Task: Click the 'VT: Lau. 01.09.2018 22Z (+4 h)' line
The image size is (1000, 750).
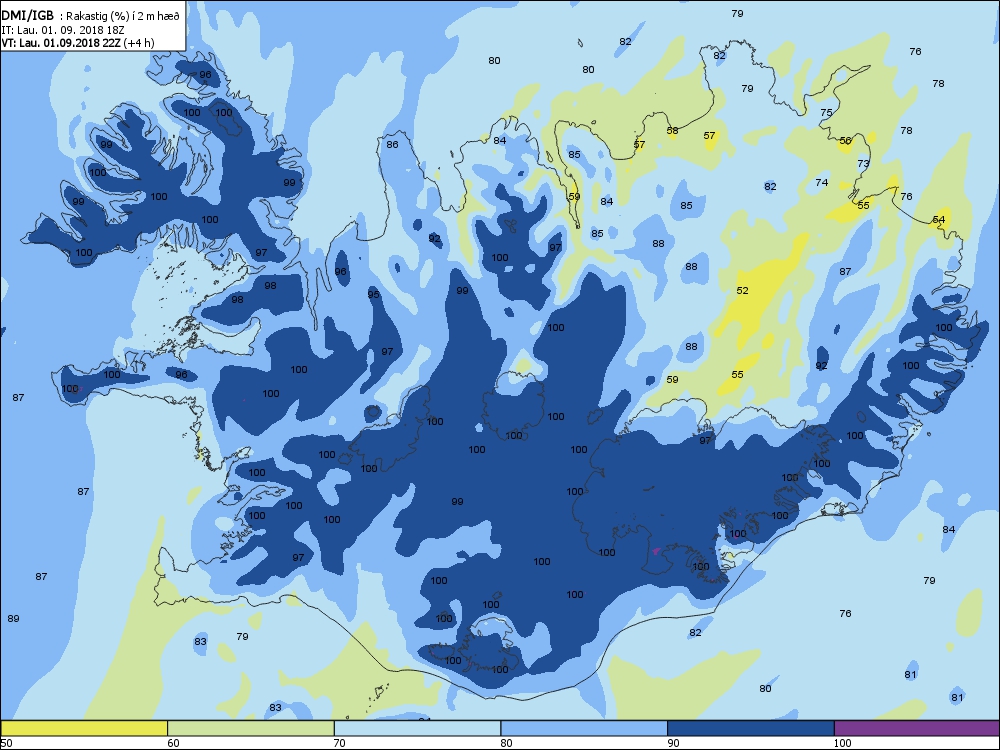Action: pyautogui.click(x=77, y=43)
